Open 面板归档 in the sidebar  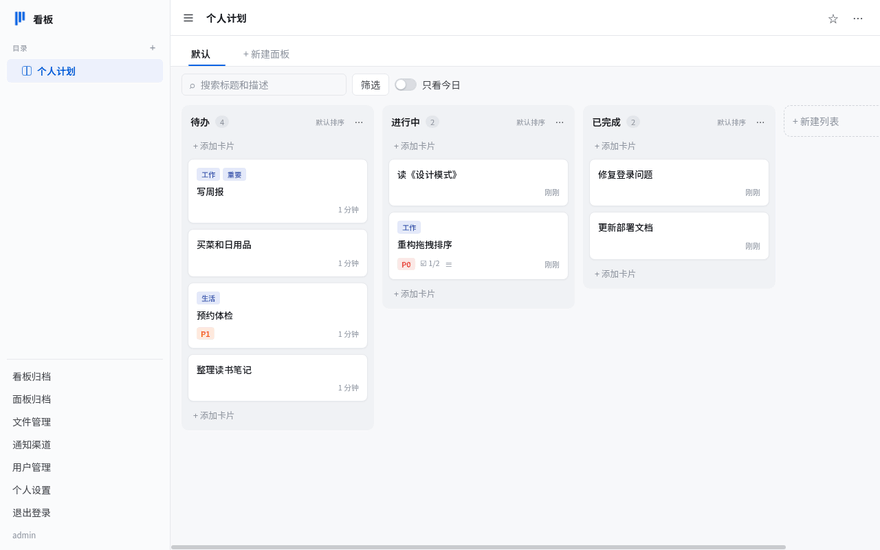(32, 399)
